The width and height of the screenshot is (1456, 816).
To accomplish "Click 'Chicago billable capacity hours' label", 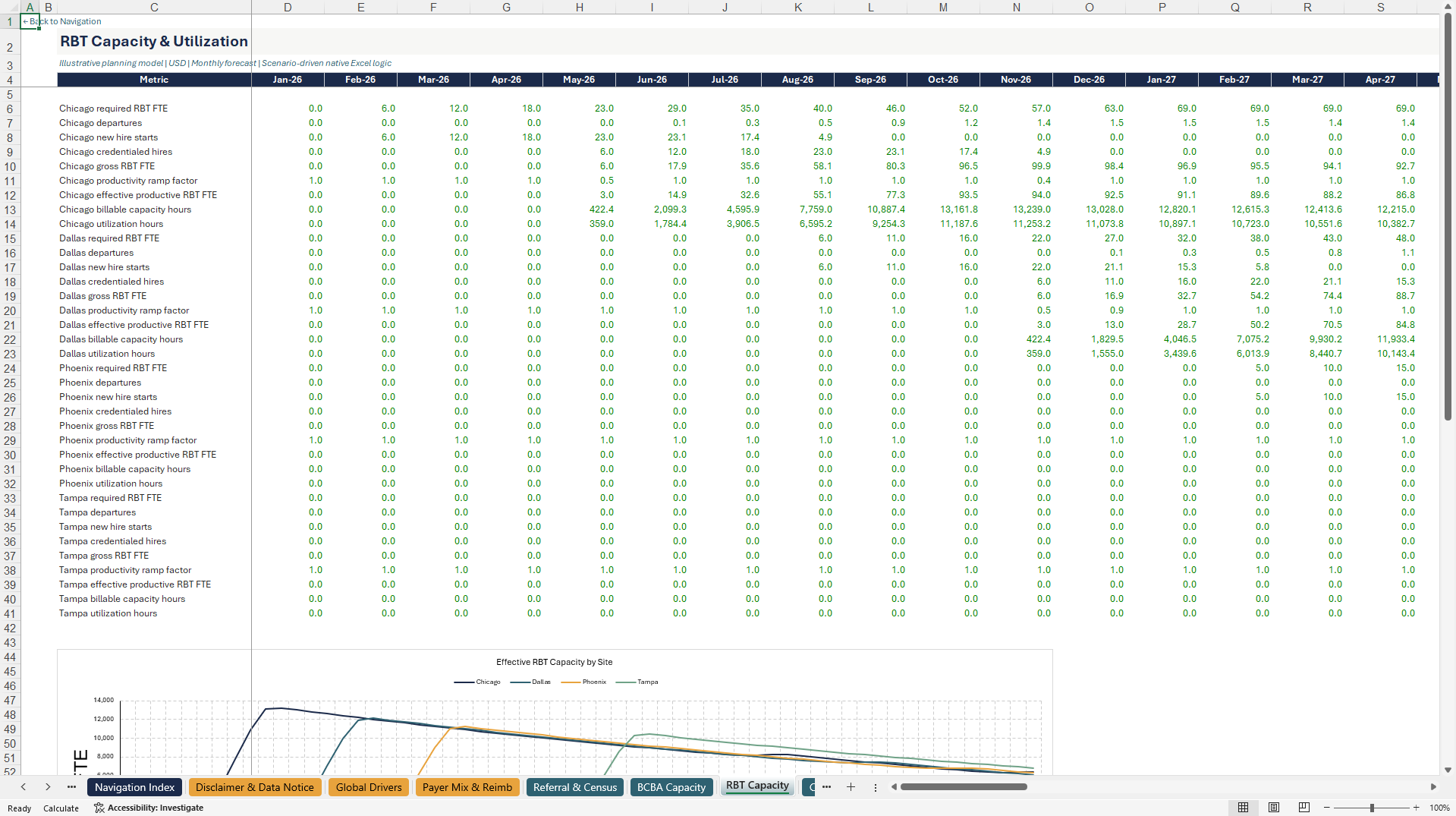I will coord(125,210).
